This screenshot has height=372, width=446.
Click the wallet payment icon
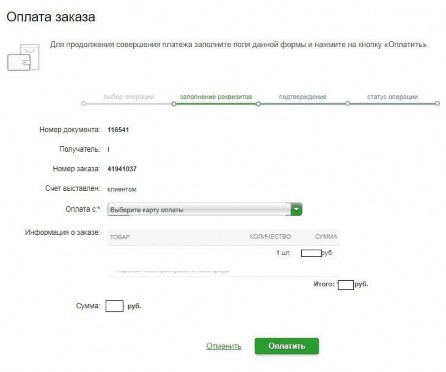[23, 57]
